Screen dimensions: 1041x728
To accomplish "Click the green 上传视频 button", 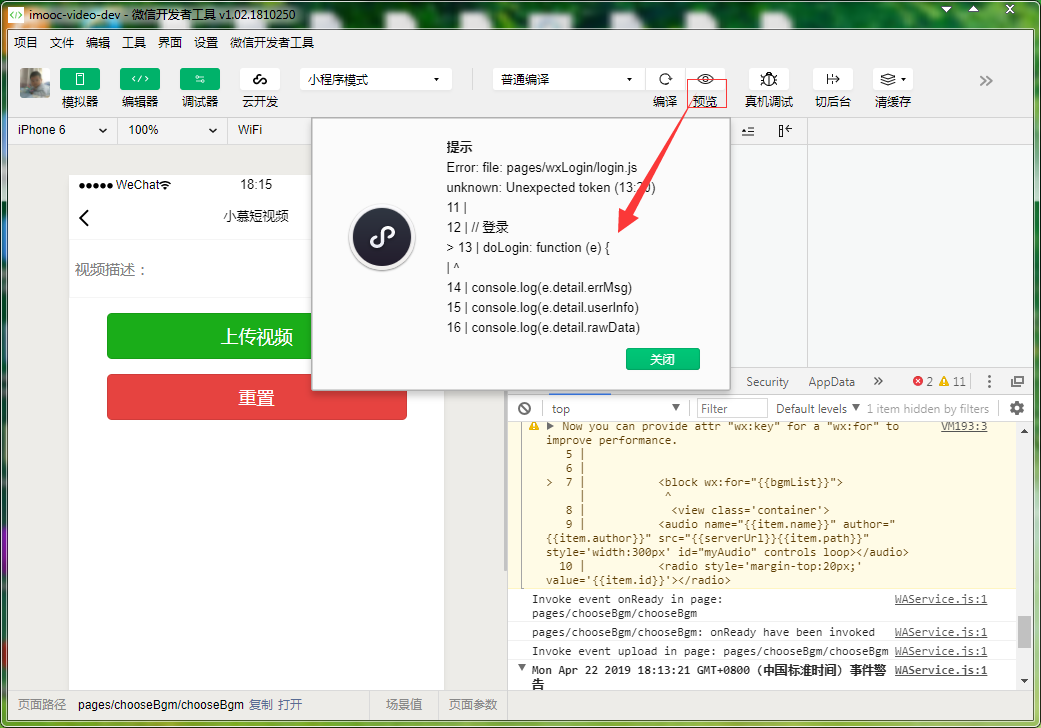I will click(209, 336).
